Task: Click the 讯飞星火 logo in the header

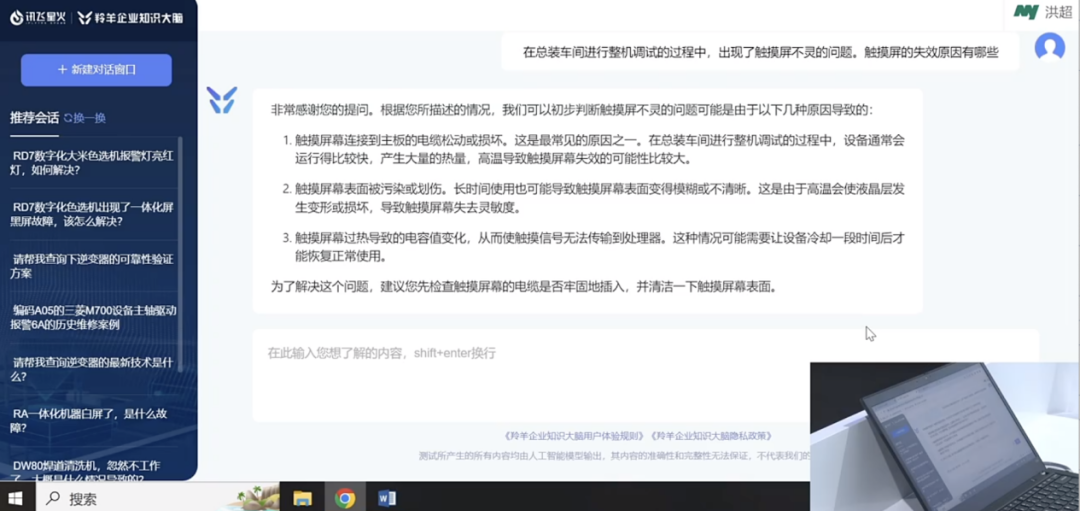Action: point(39,17)
